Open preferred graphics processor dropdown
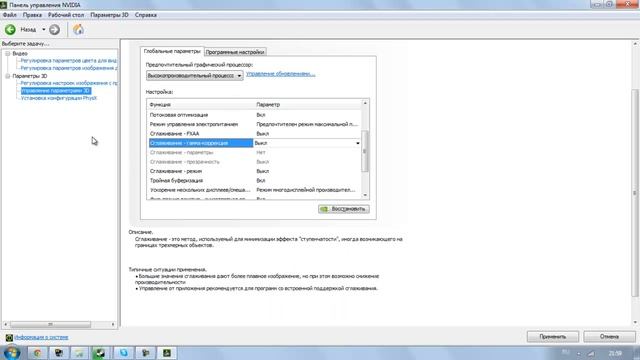 (x=194, y=76)
